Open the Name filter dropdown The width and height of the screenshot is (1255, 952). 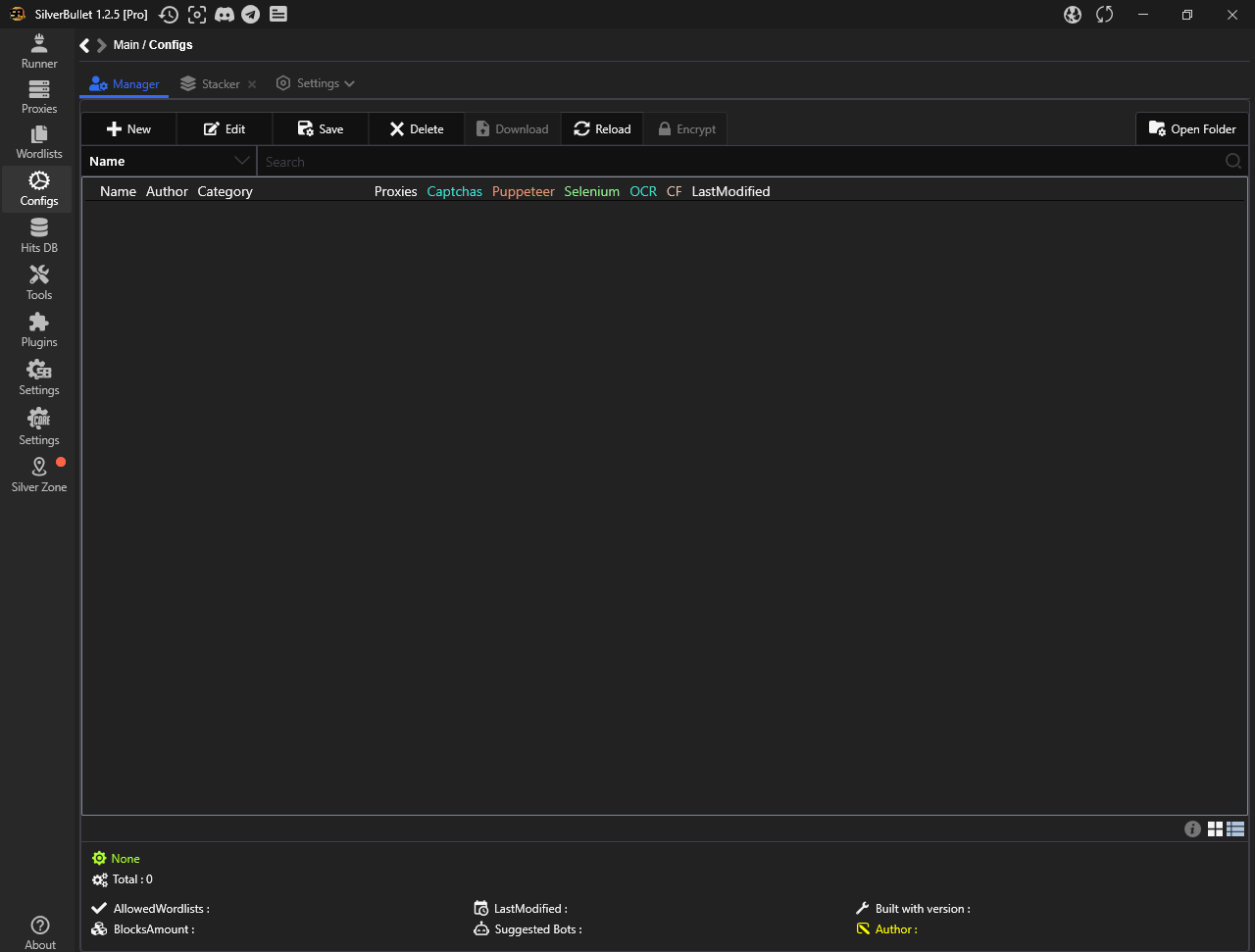pyautogui.click(x=169, y=162)
